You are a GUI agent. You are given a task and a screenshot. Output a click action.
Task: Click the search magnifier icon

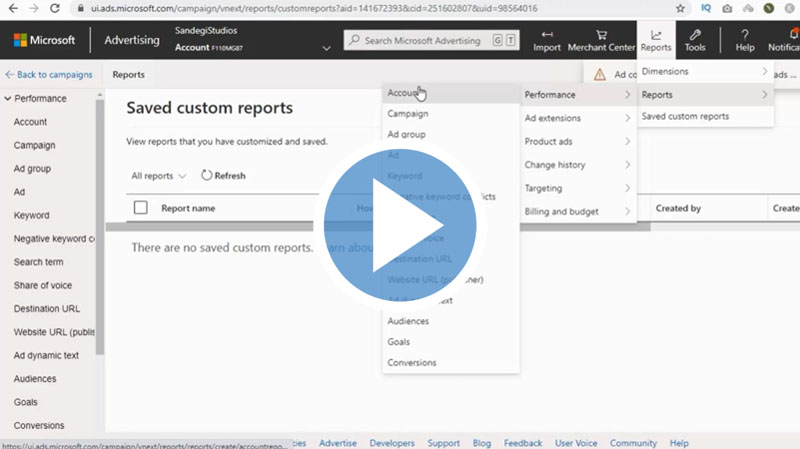pyautogui.click(x=354, y=40)
